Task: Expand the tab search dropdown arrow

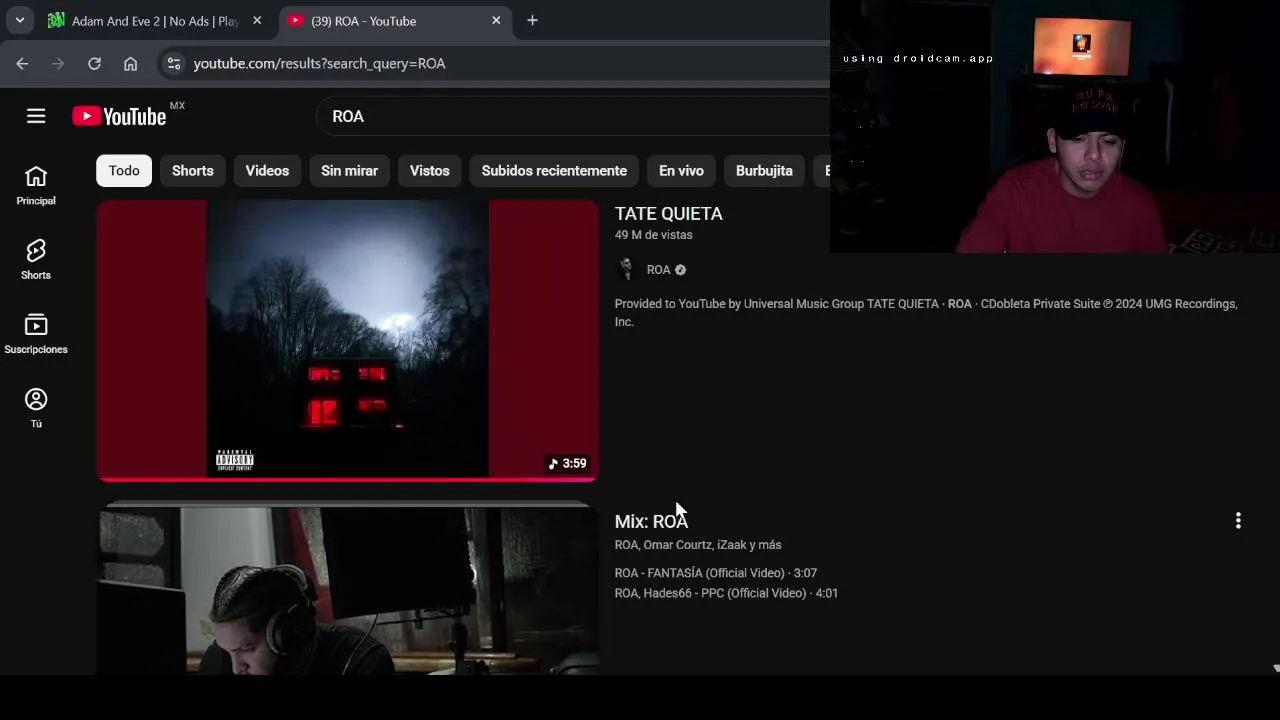Action: click(x=19, y=20)
